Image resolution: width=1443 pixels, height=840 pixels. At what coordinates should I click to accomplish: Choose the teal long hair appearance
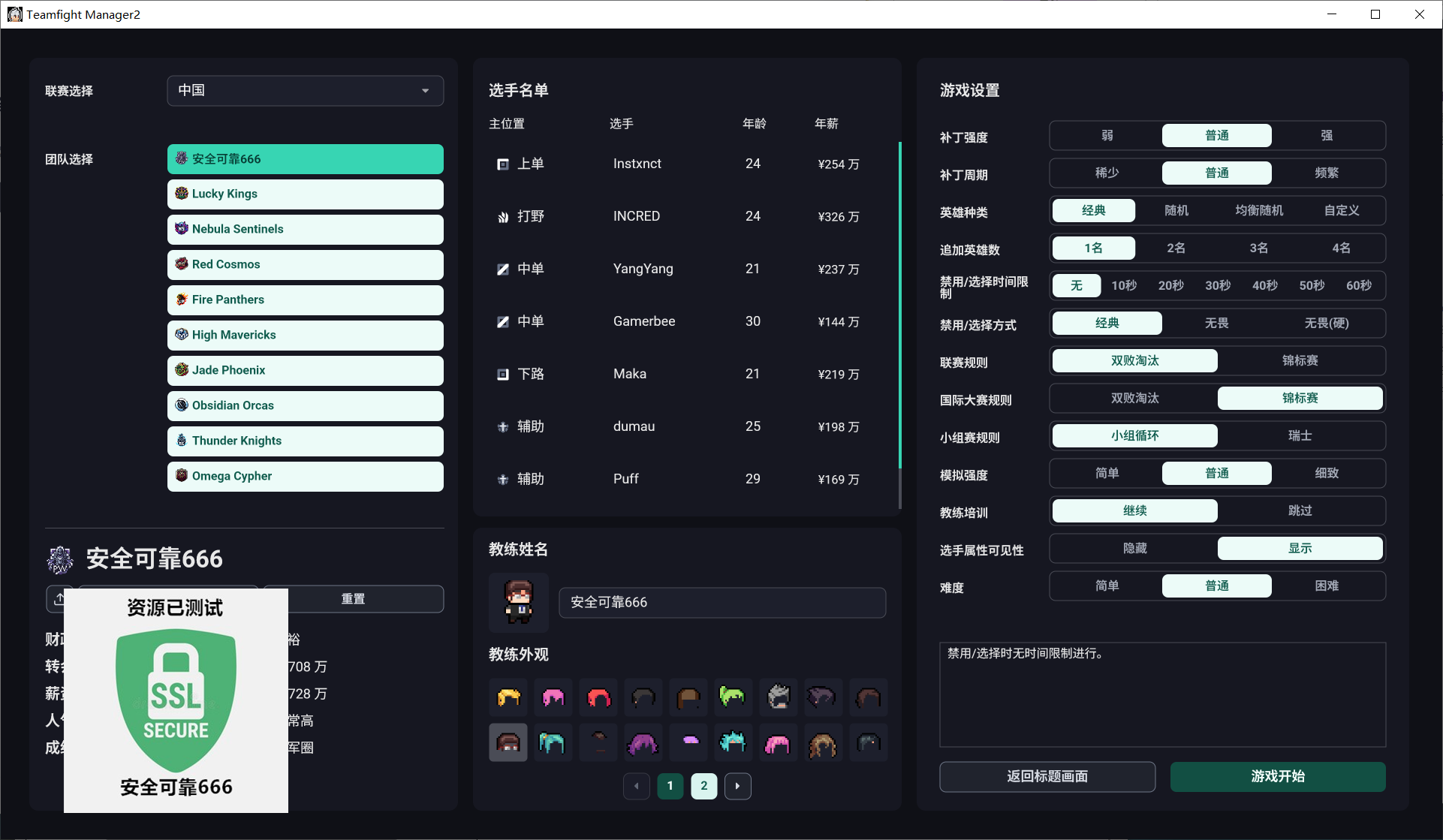(x=553, y=742)
